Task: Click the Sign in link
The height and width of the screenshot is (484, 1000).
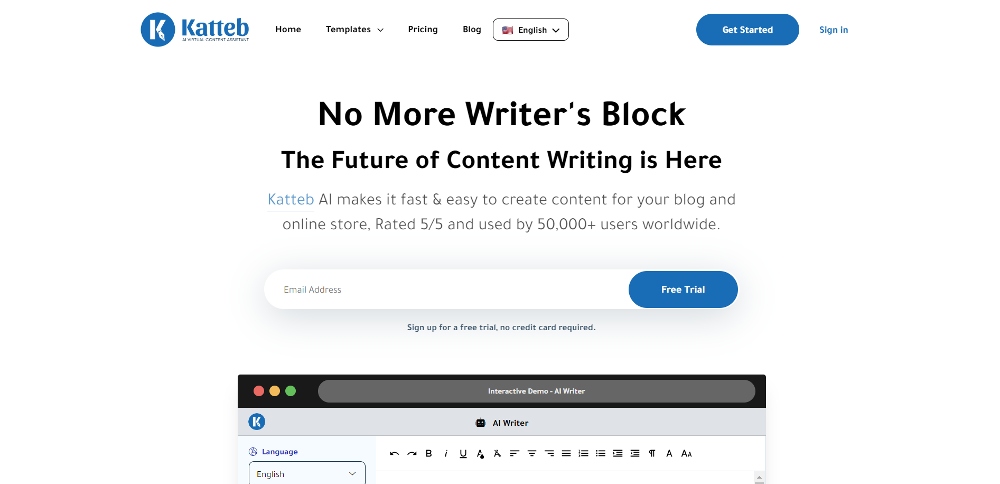Action: click(834, 29)
